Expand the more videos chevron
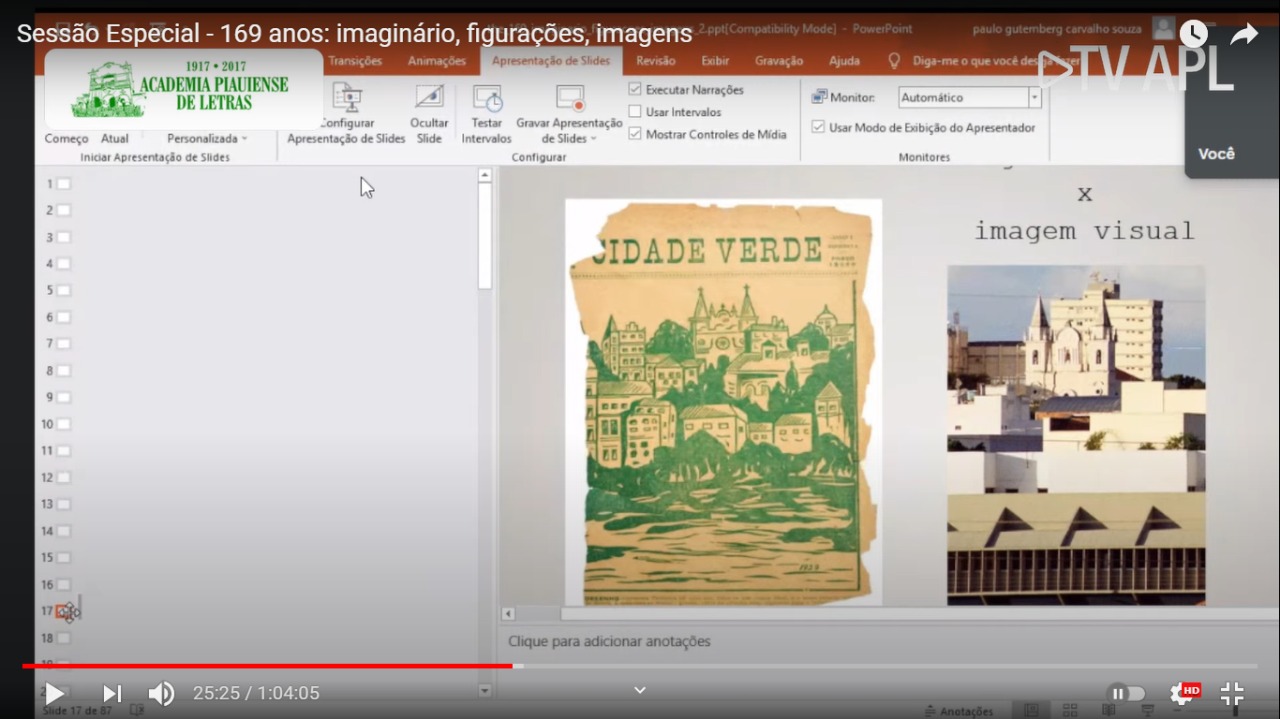1280x719 pixels. click(x=640, y=690)
